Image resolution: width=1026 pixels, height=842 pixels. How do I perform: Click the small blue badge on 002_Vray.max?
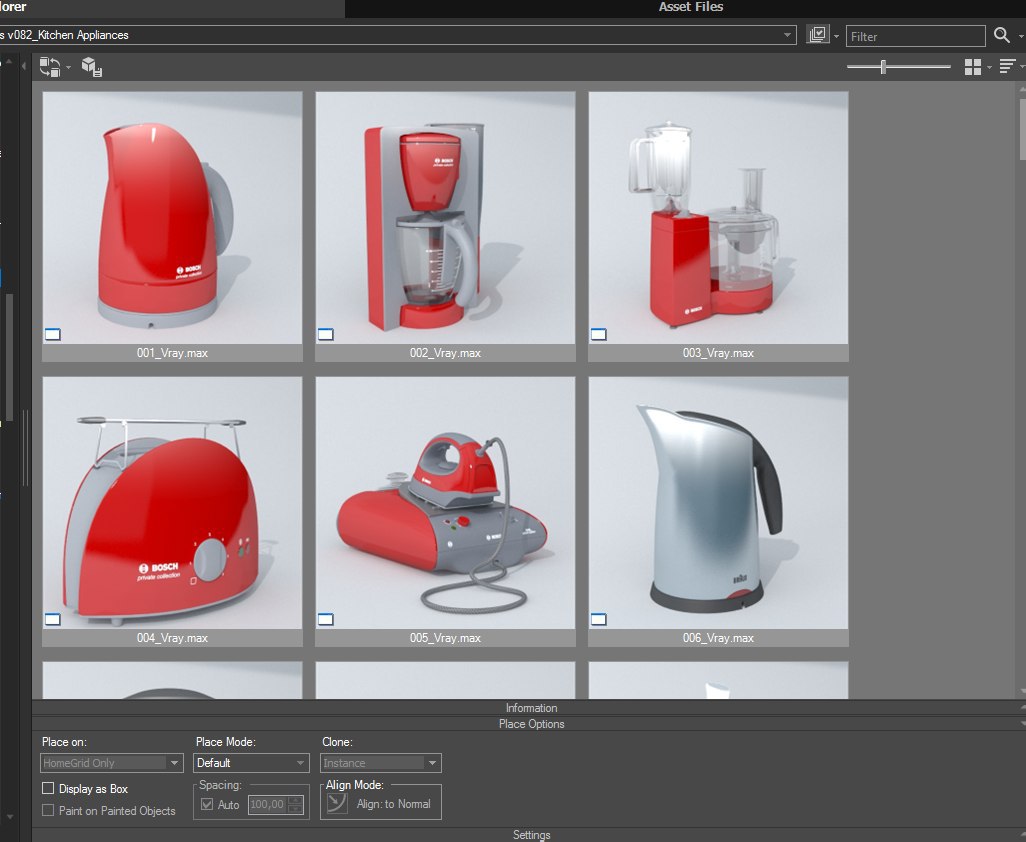point(325,335)
